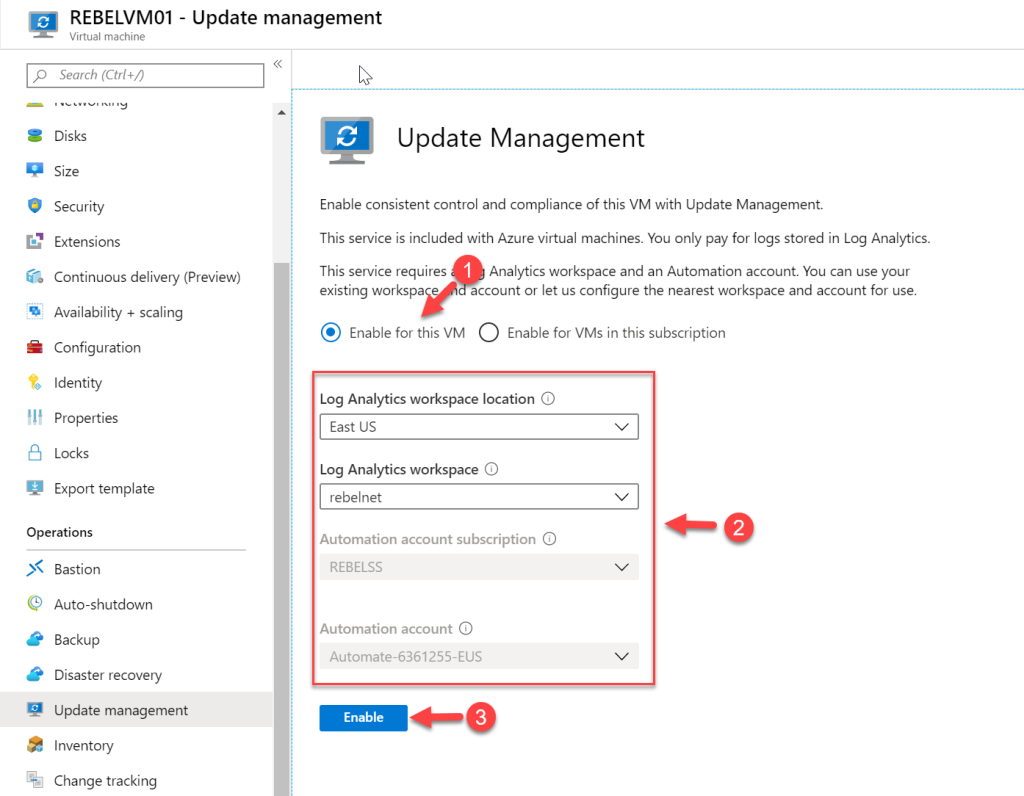The height and width of the screenshot is (796, 1024).
Task: Open the Log Analytics workspace location dropdown
Action: (x=478, y=426)
